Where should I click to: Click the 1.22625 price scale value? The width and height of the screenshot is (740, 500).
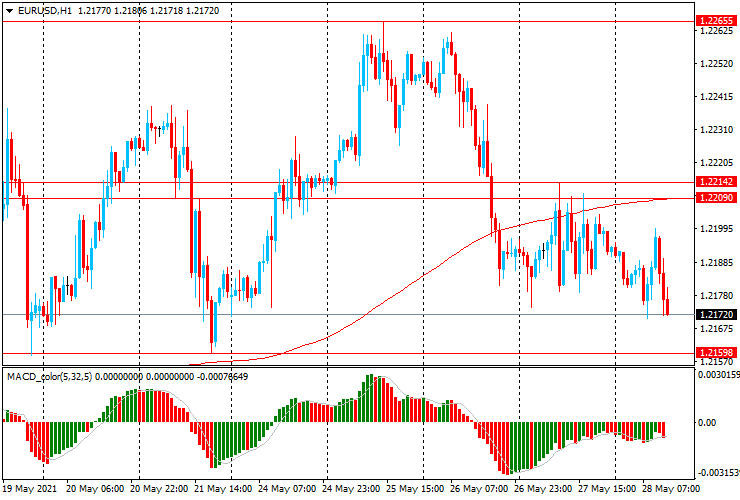tap(717, 31)
